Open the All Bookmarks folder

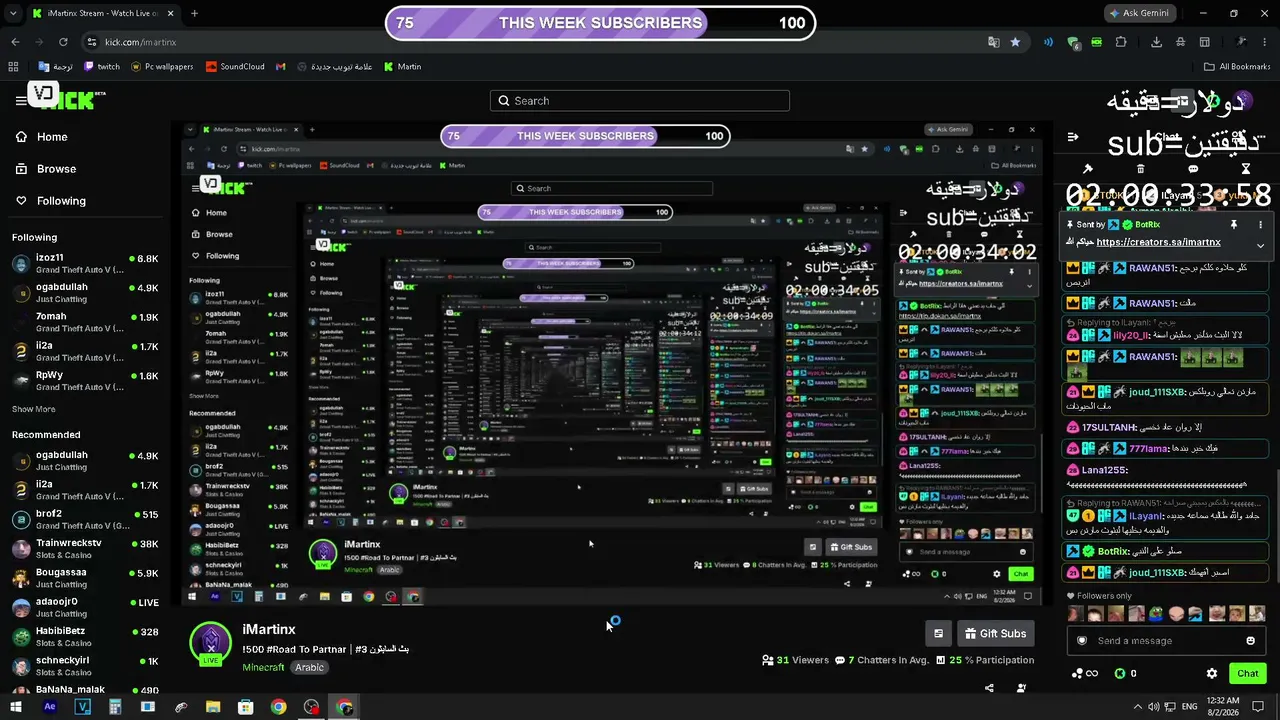(1236, 67)
